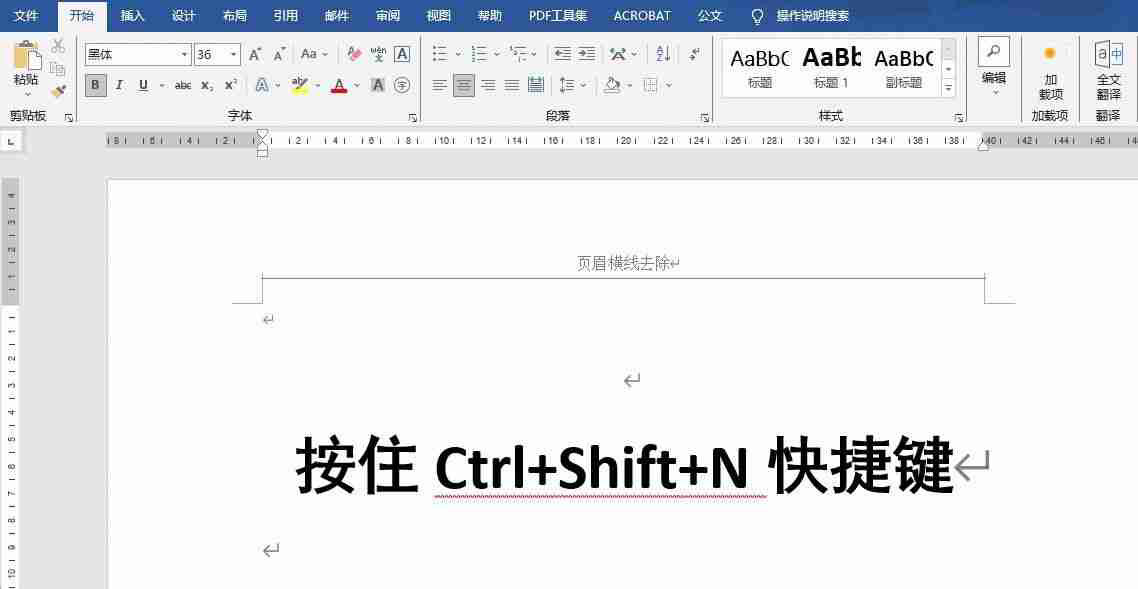
Task: Click the header text 页眉横线去除
Action: click(x=623, y=263)
